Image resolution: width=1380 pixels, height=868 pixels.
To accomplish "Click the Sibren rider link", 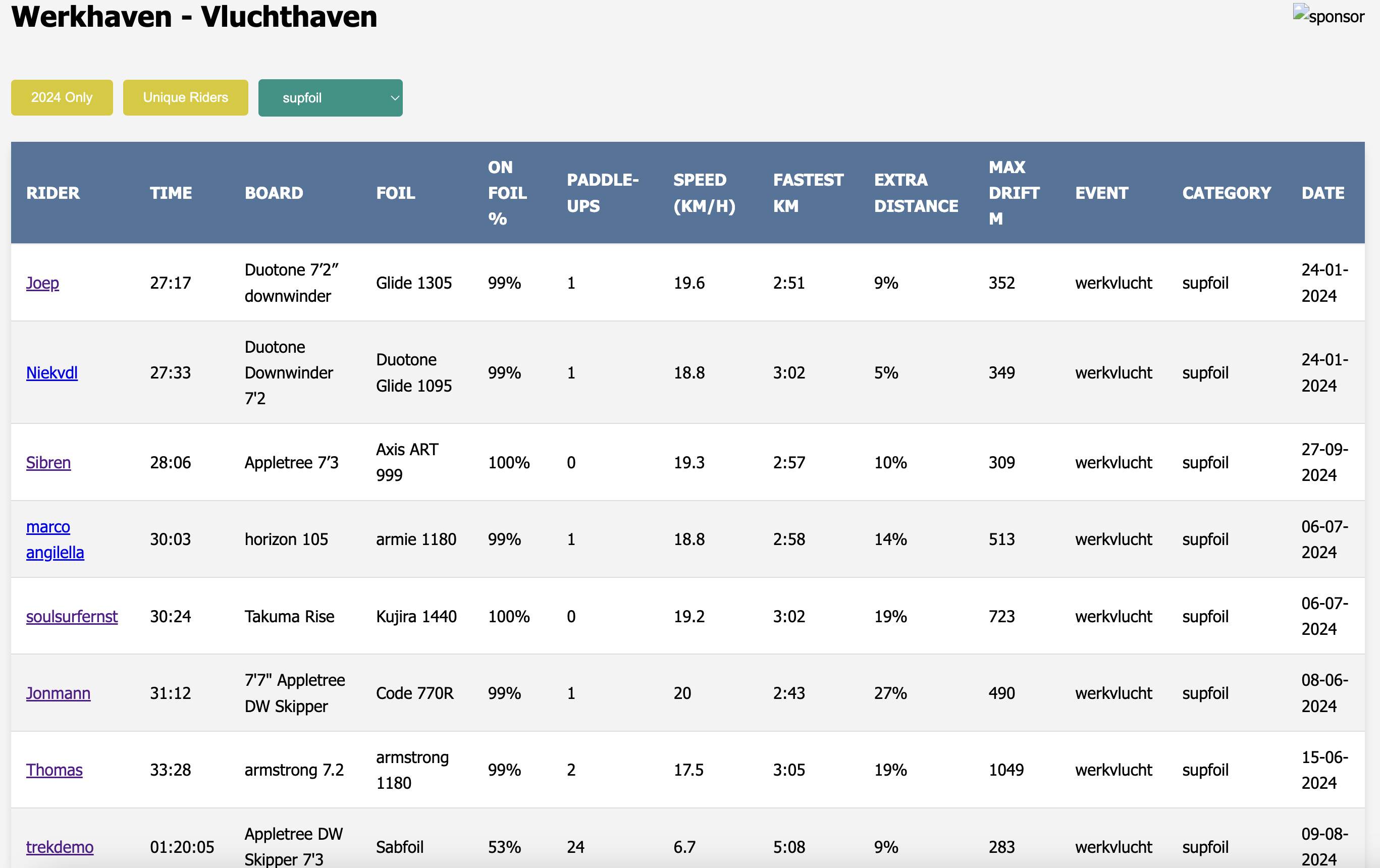I will [48, 462].
